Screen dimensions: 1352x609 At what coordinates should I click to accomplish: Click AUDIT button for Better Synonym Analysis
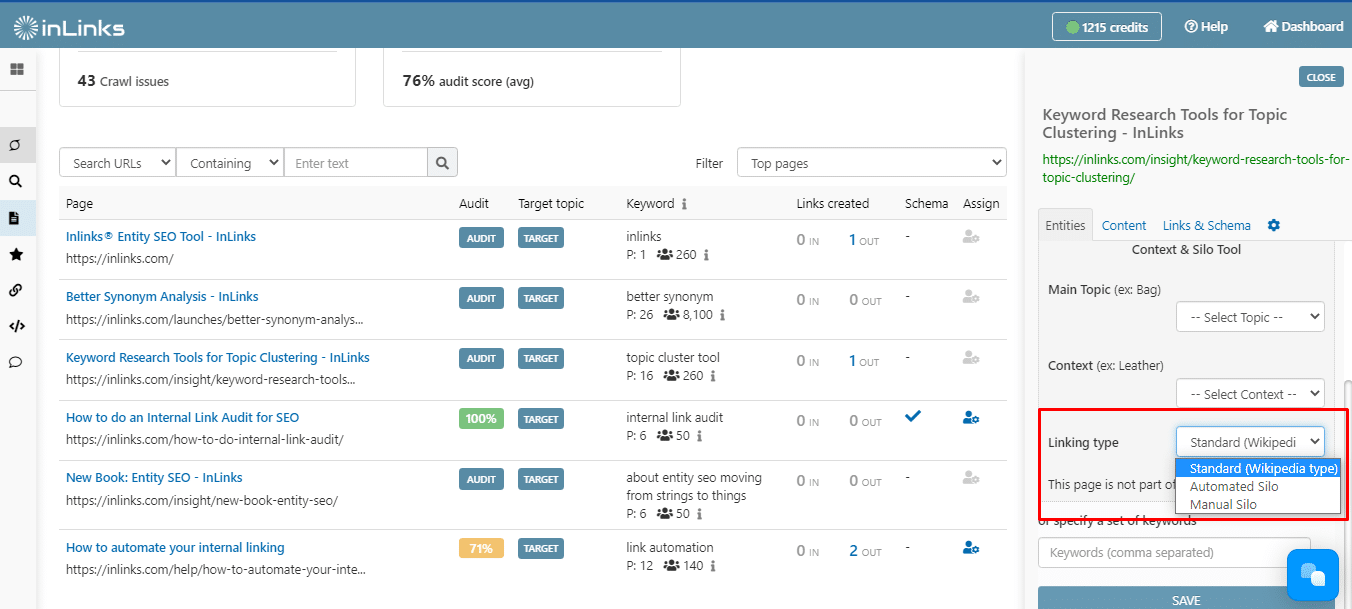point(481,299)
